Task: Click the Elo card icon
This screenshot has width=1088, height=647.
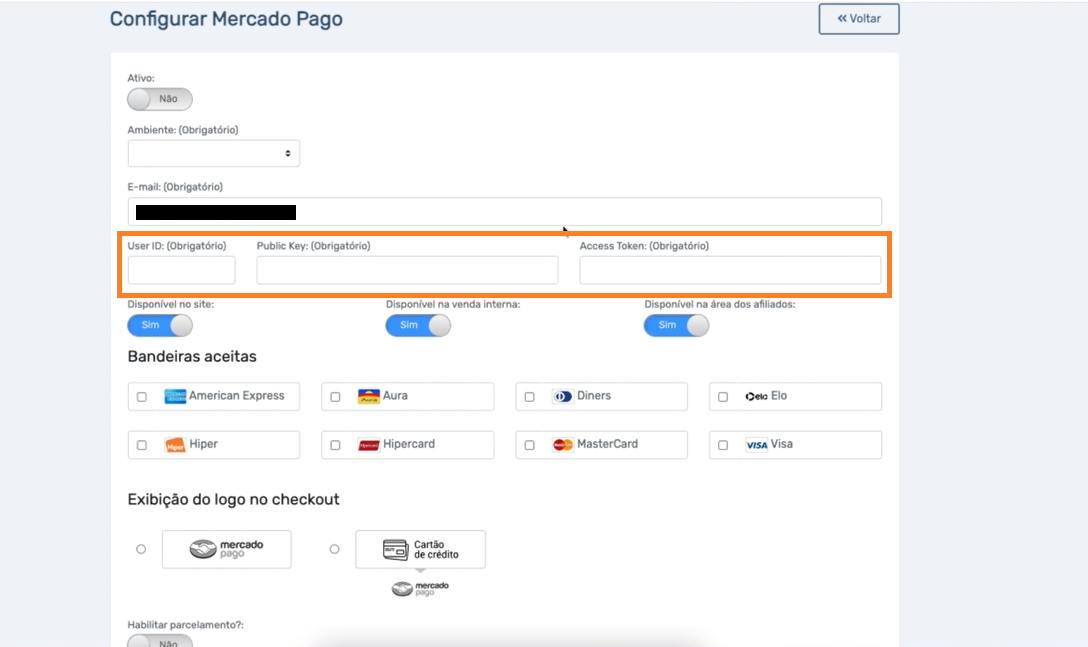Action: coord(756,396)
